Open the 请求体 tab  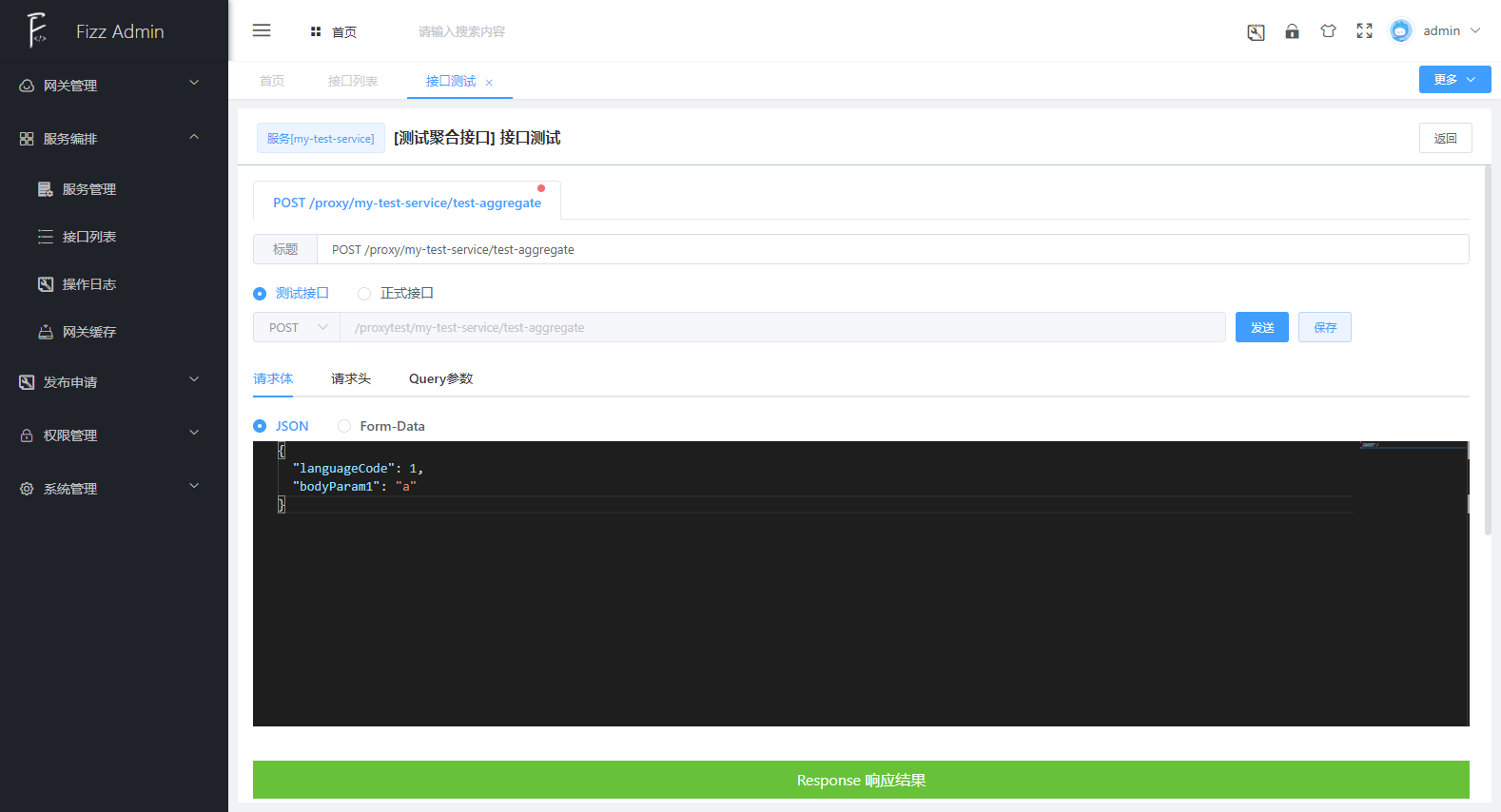273,378
